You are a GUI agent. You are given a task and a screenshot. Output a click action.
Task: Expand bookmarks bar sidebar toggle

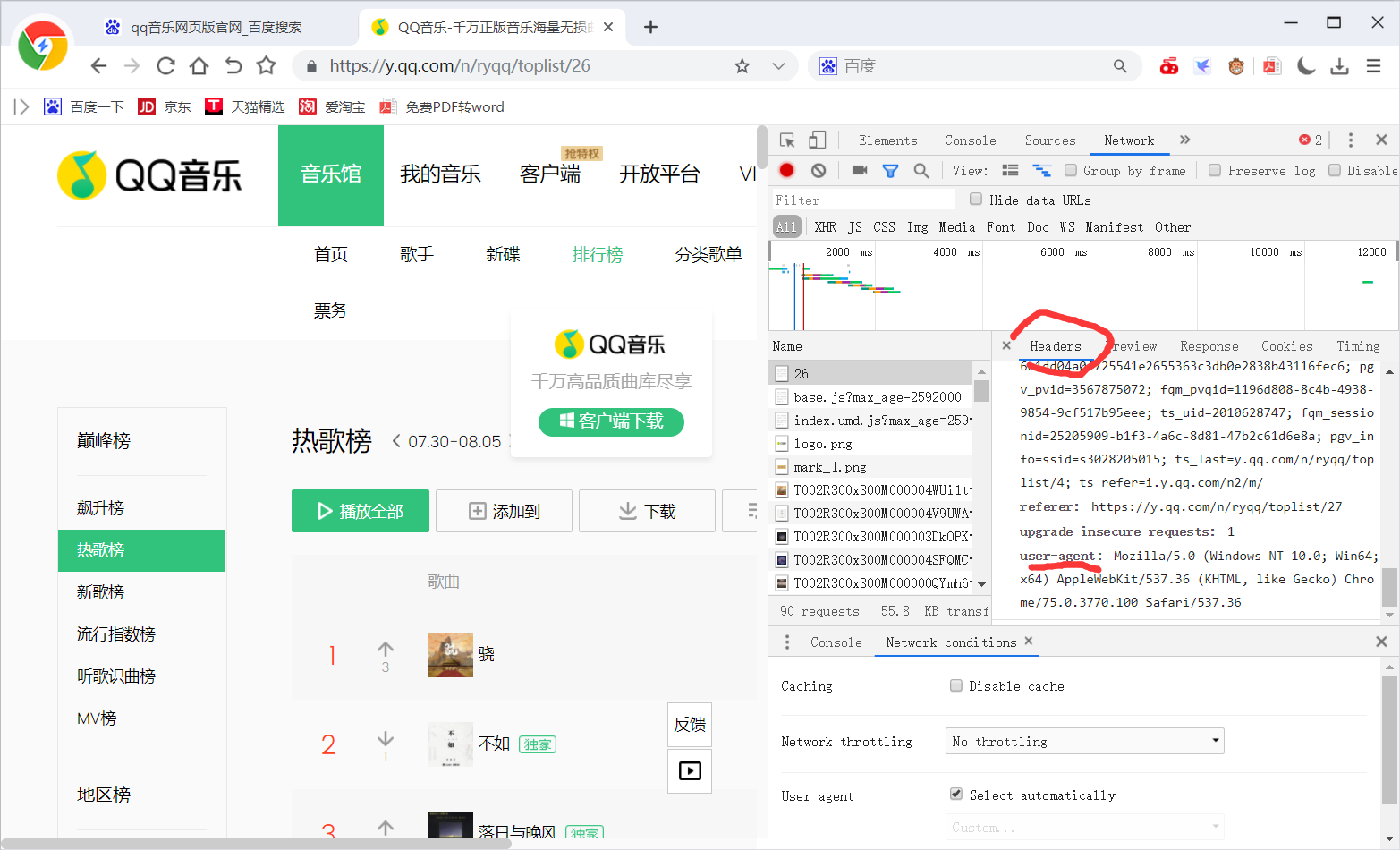pos(21,107)
